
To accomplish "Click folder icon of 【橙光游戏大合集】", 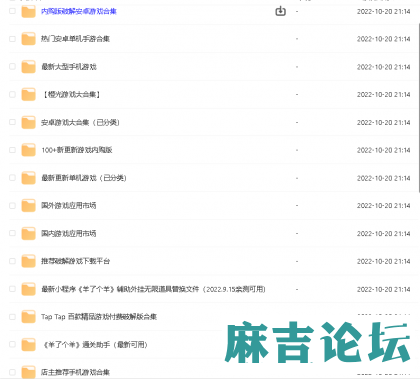I will [28, 95].
